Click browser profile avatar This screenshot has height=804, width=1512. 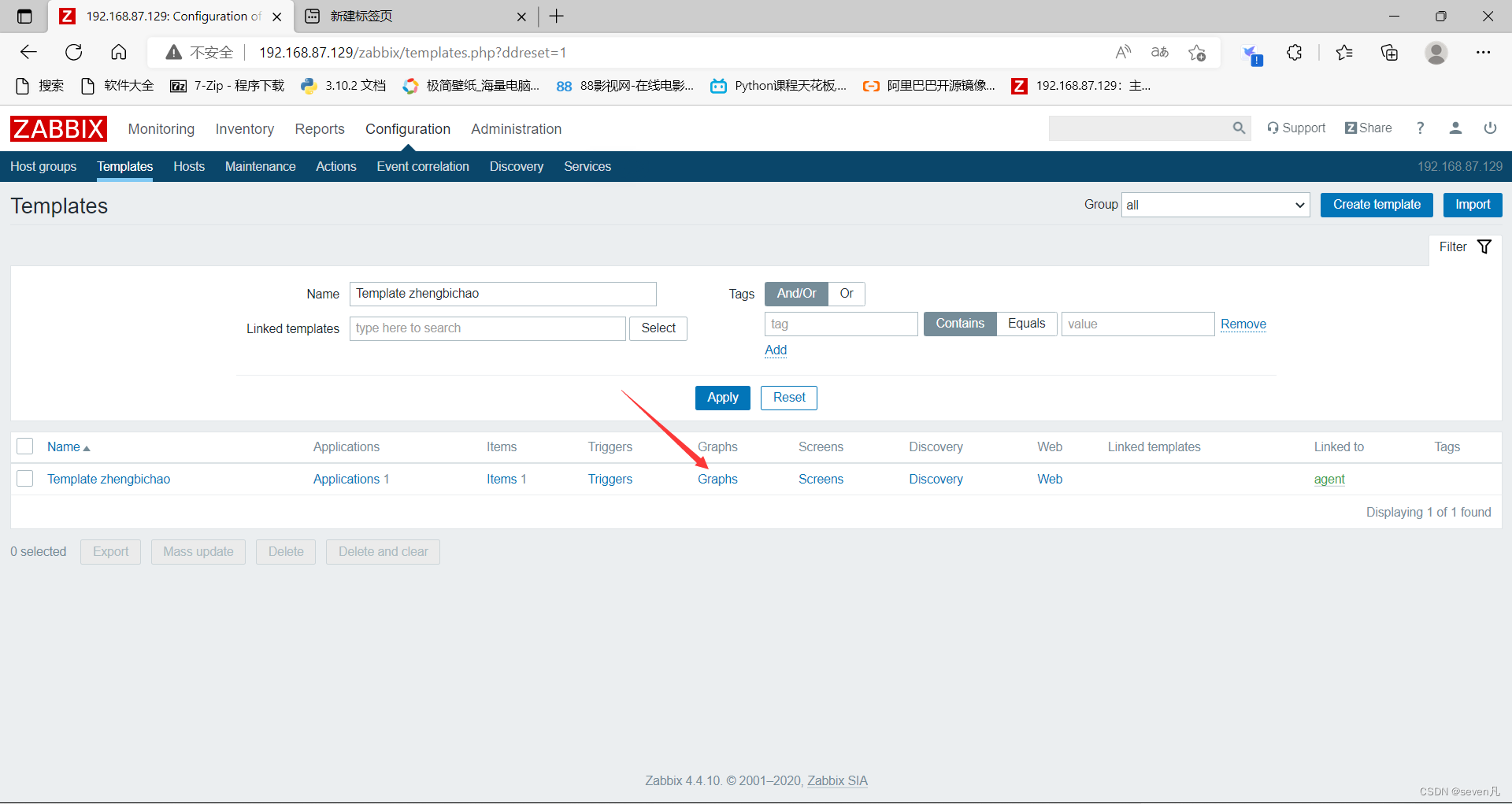pos(1436,53)
